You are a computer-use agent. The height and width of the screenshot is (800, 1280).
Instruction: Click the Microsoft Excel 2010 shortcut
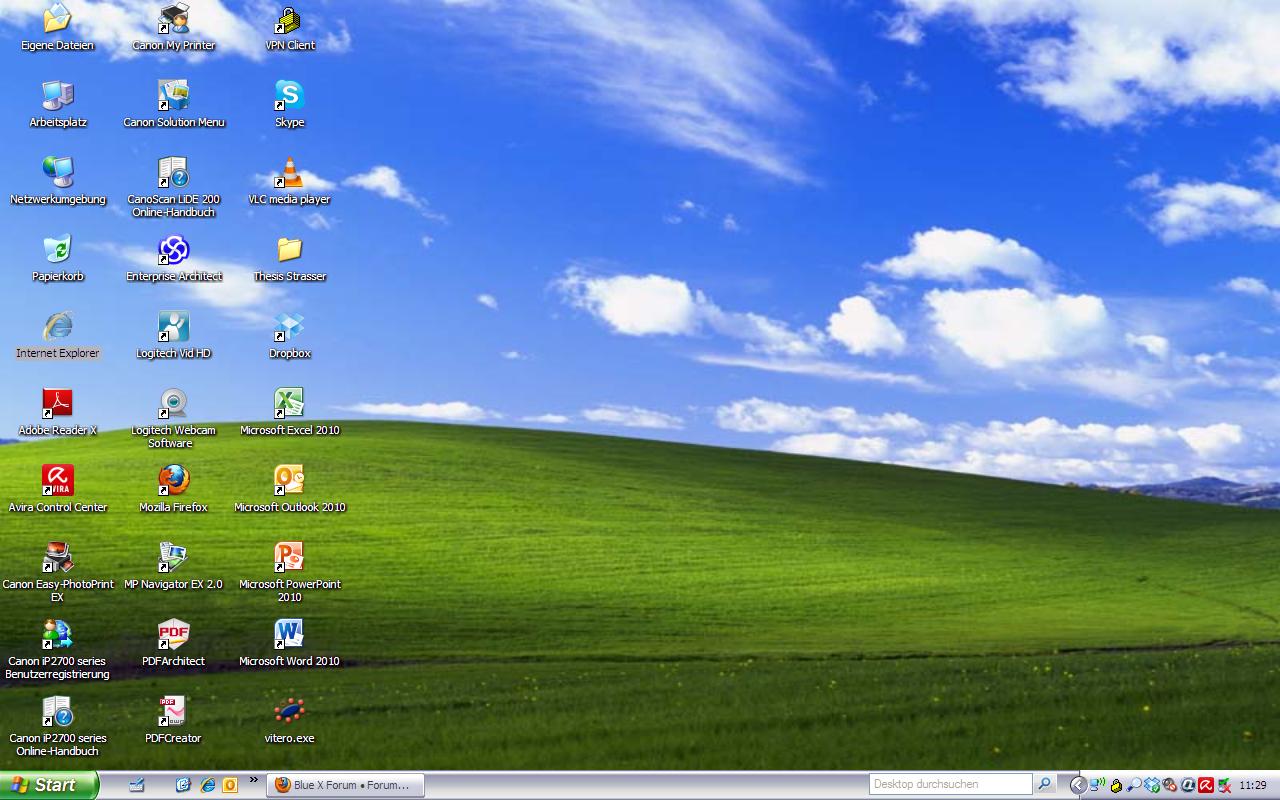click(x=290, y=413)
